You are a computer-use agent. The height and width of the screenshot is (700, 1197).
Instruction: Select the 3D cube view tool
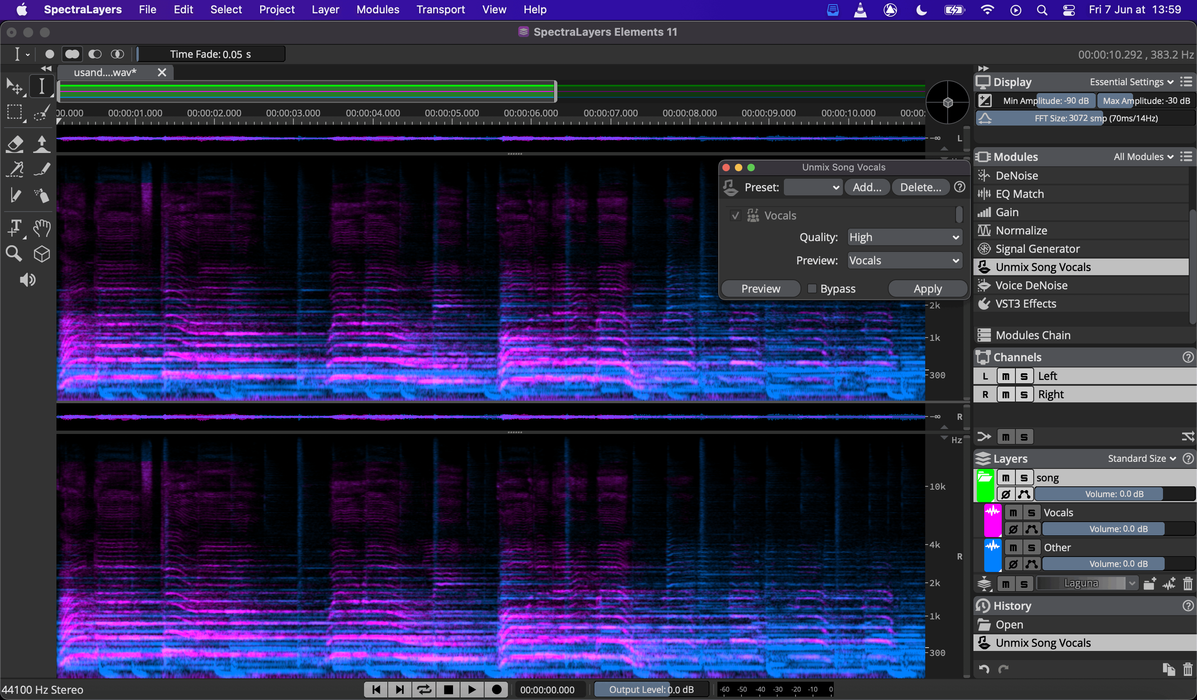point(42,254)
